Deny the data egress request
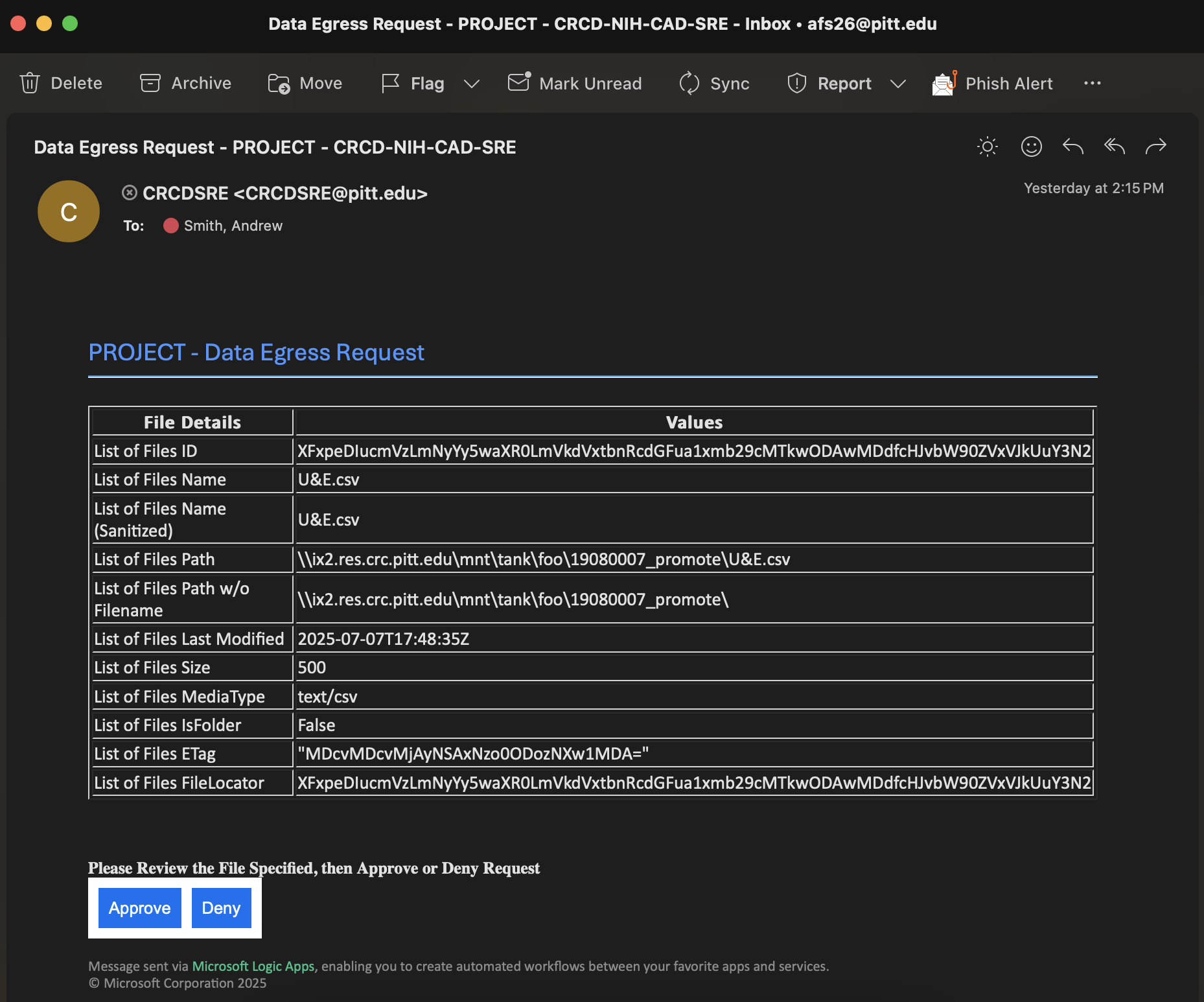Viewport: 1204px width, 1002px height. 221,908
